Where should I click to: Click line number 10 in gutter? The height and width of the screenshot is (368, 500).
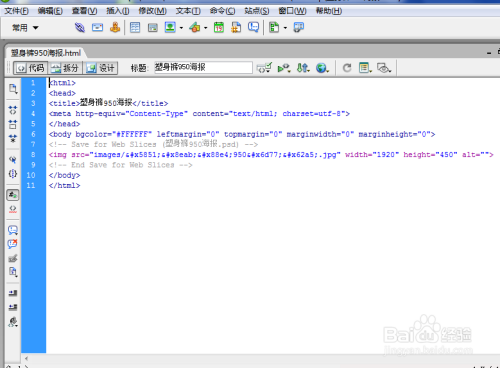click(x=31, y=175)
